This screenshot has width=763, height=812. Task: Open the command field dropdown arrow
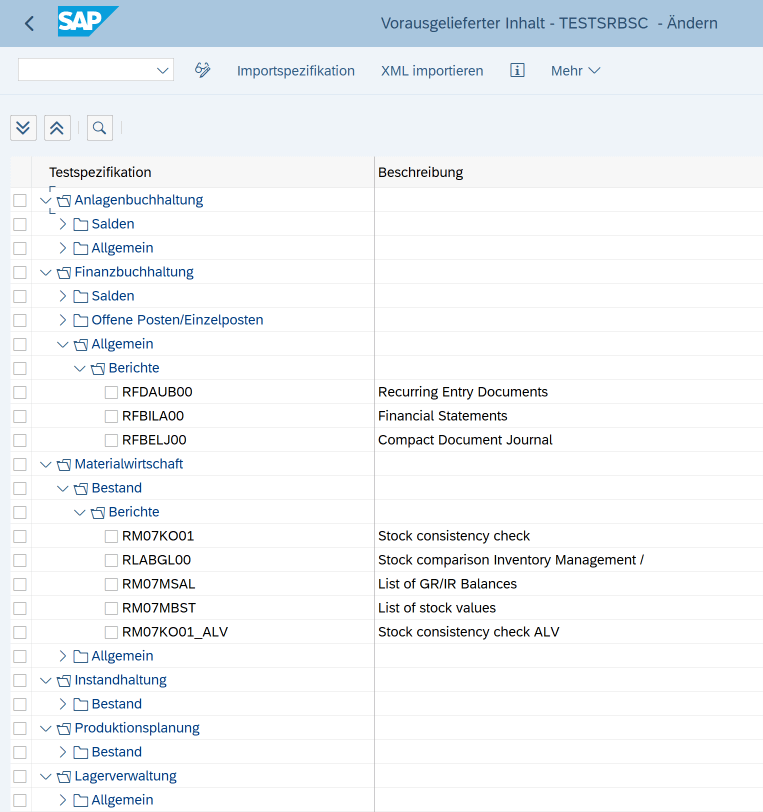pyautogui.click(x=163, y=70)
